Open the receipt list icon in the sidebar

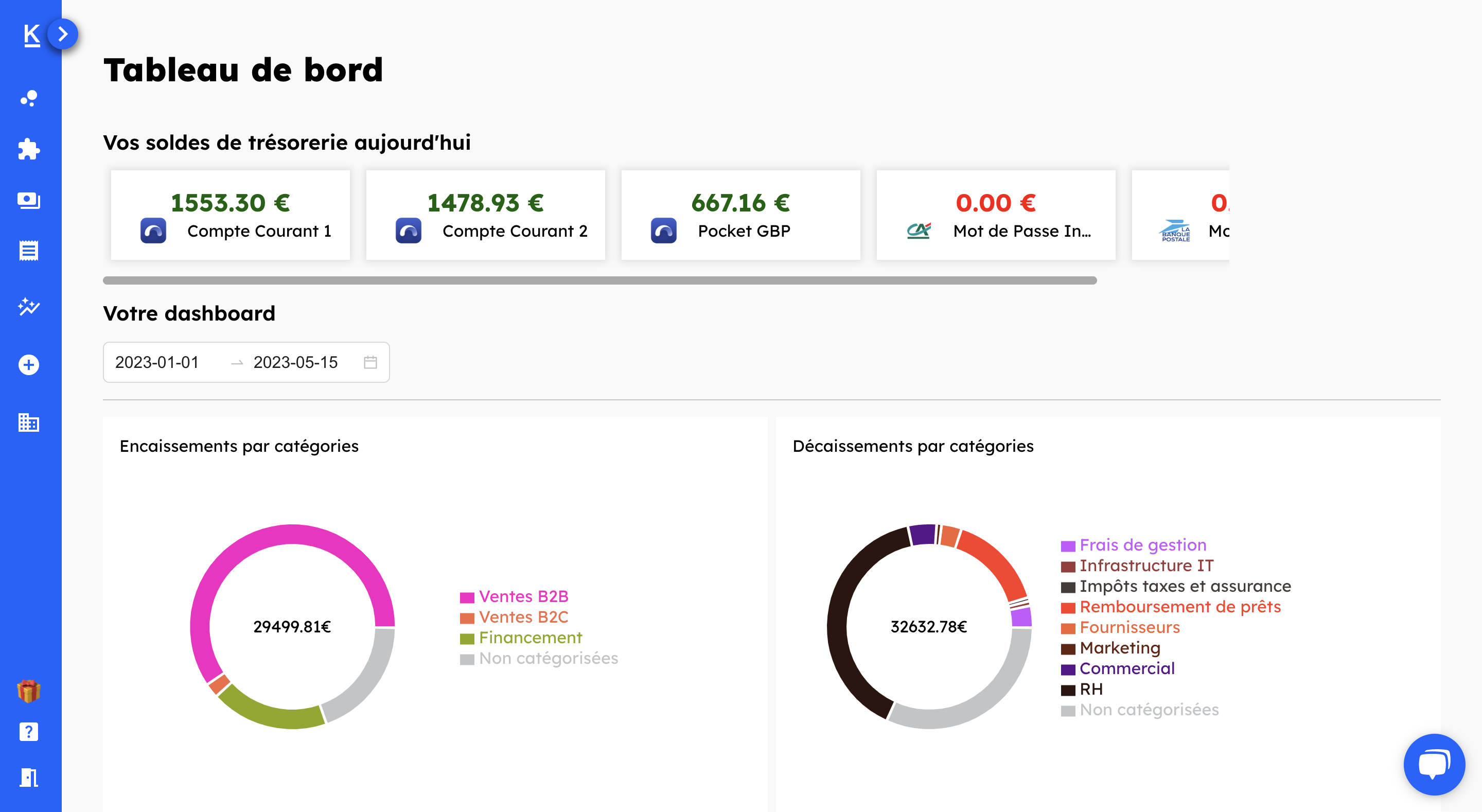click(29, 251)
